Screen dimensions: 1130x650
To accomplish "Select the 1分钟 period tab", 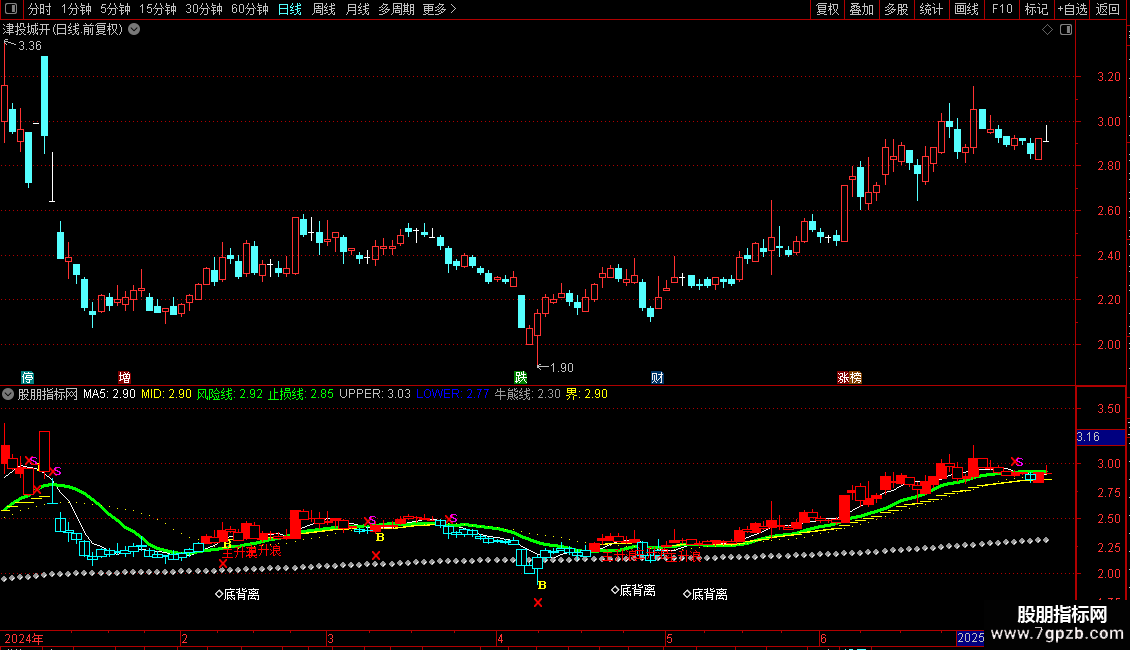I will click(x=76, y=9).
